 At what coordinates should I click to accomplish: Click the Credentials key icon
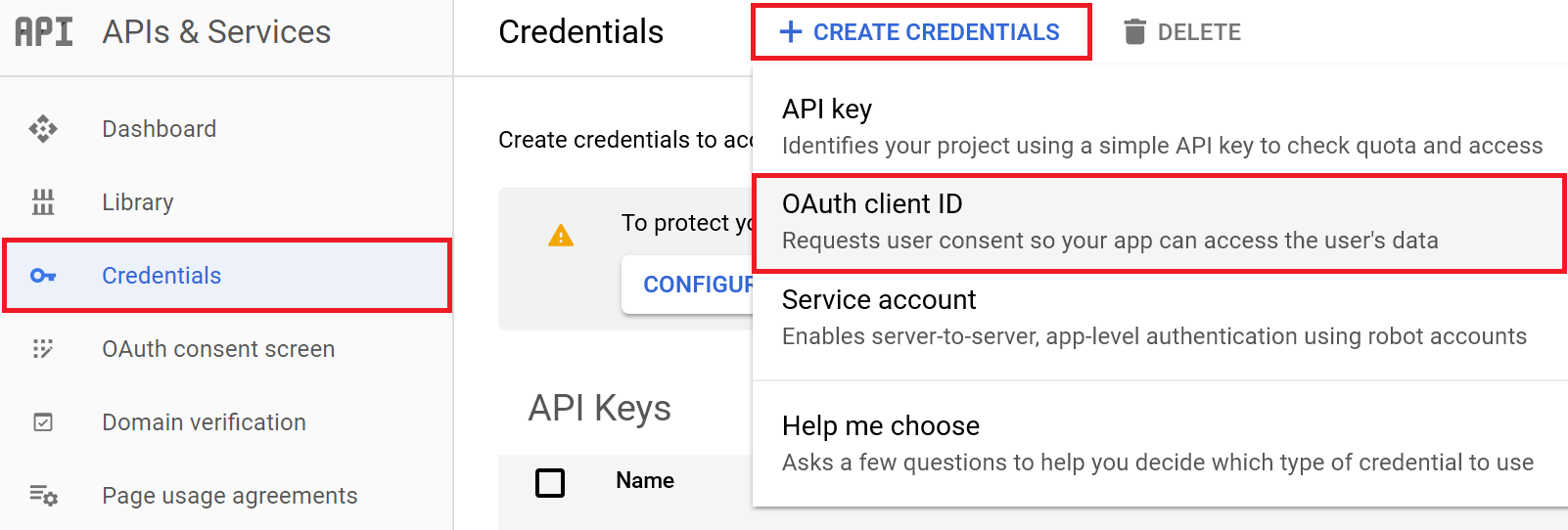point(43,276)
